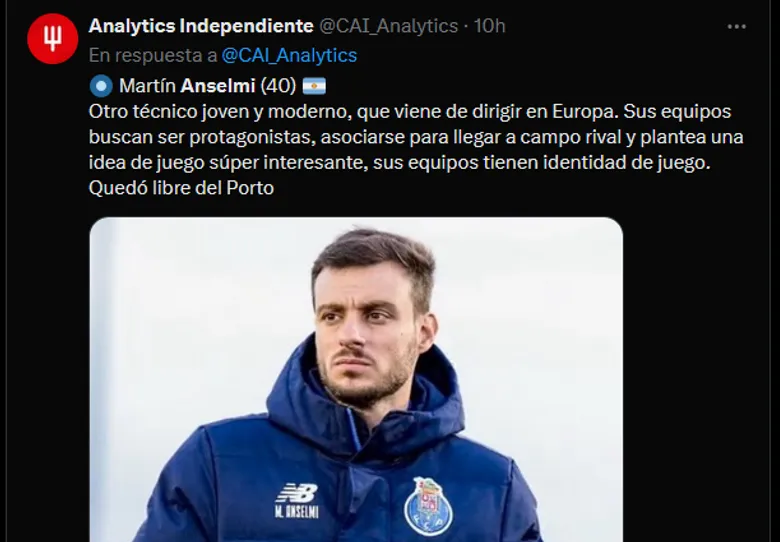
Task: Click the blue circle emoji before Martín
Action: coord(100,85)
